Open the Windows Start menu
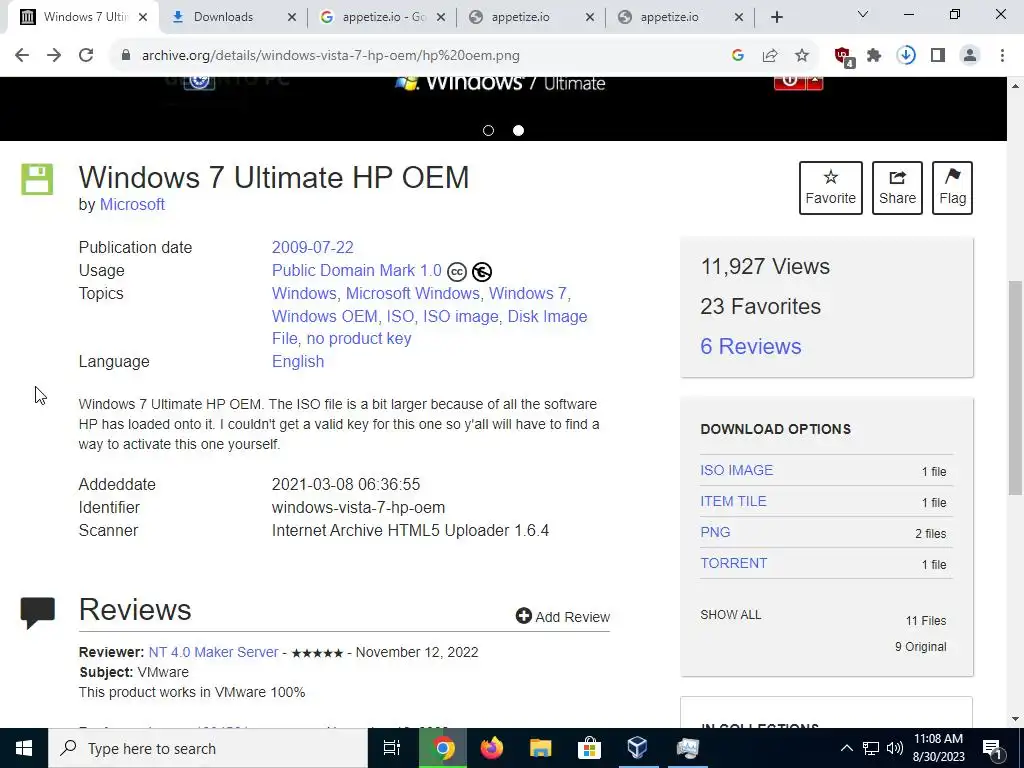Screen dimensions: 1024x768 24,748
